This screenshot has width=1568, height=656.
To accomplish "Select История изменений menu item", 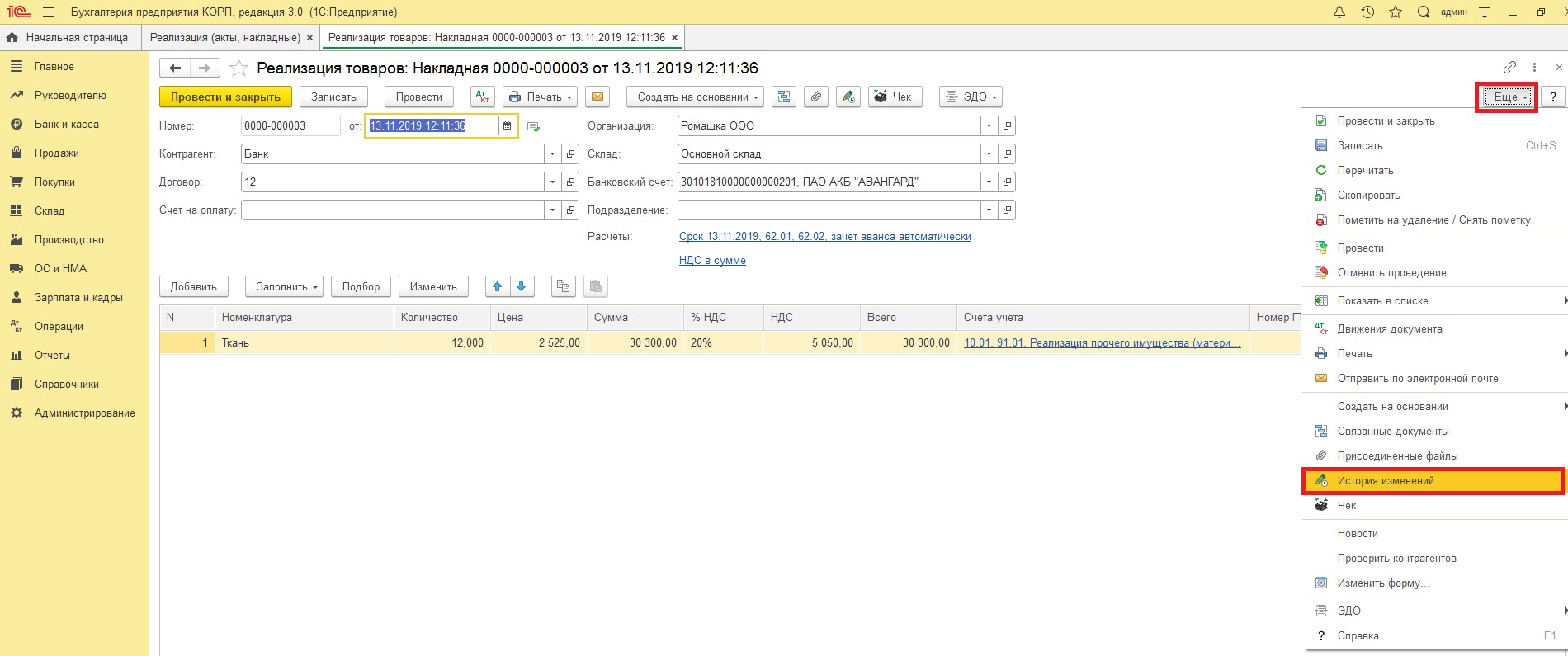I will tap(1433, 480).
